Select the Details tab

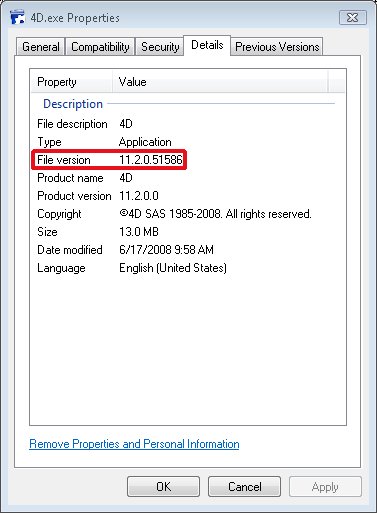click(207, 45)
